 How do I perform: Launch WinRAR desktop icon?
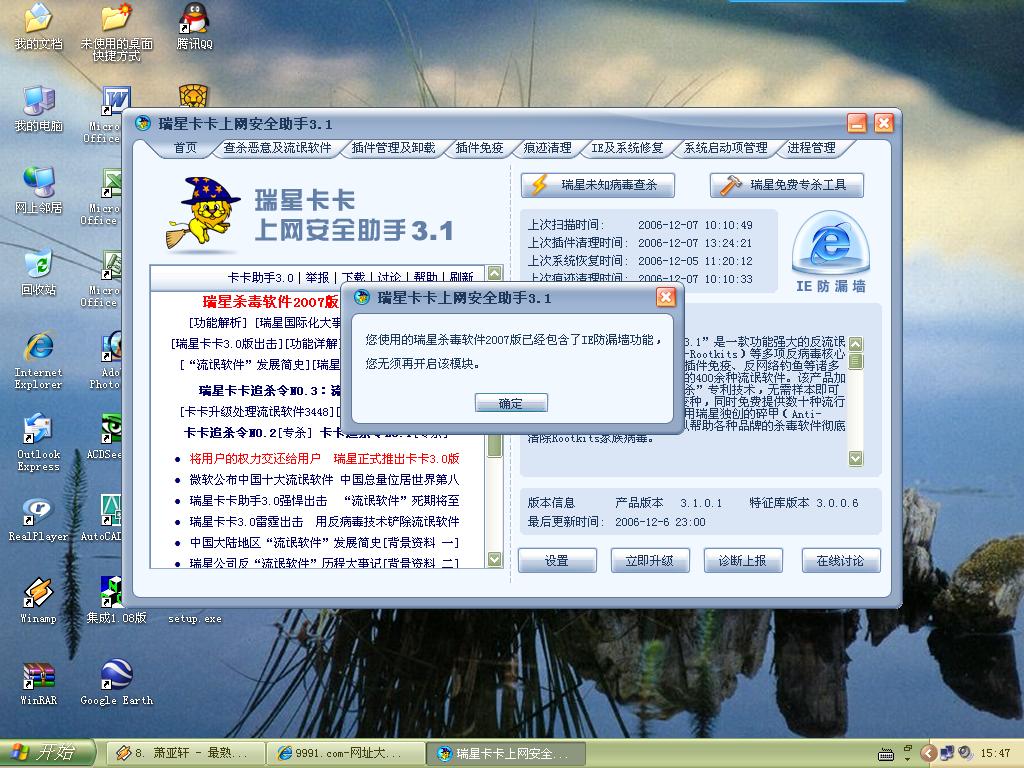pos(39,683)
